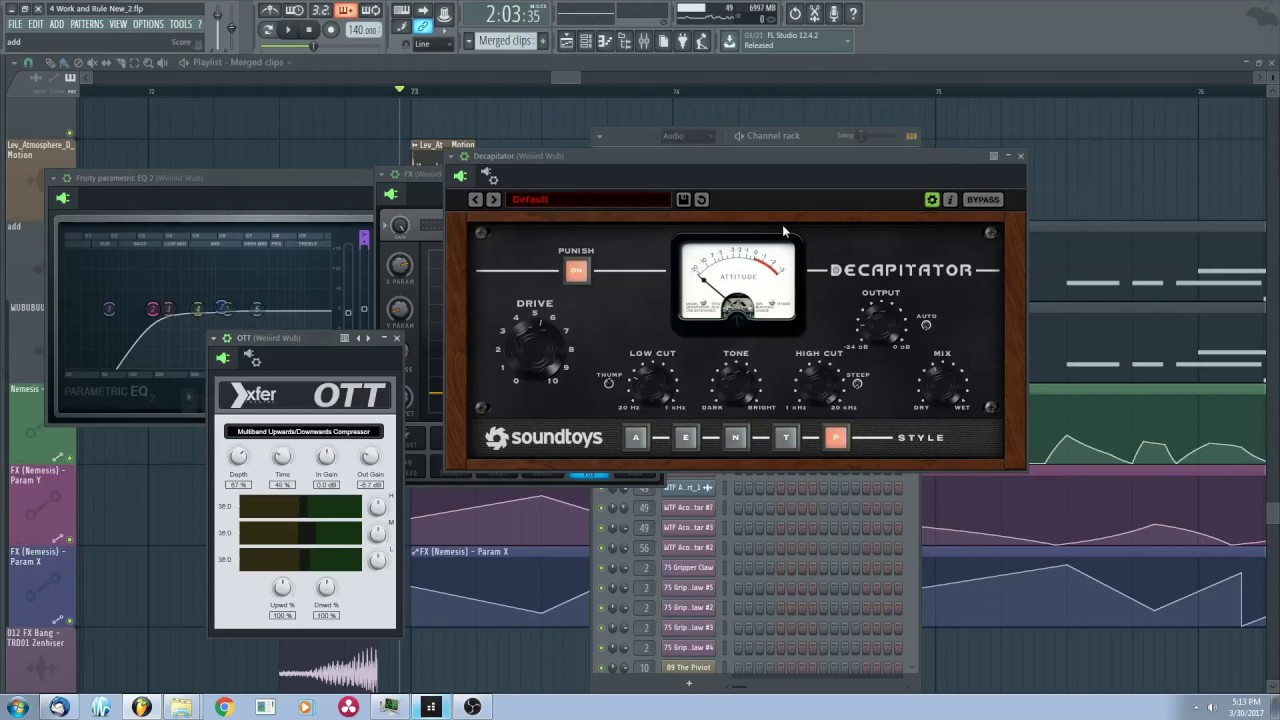Open the snap selector showing Line

pos(432,44)
